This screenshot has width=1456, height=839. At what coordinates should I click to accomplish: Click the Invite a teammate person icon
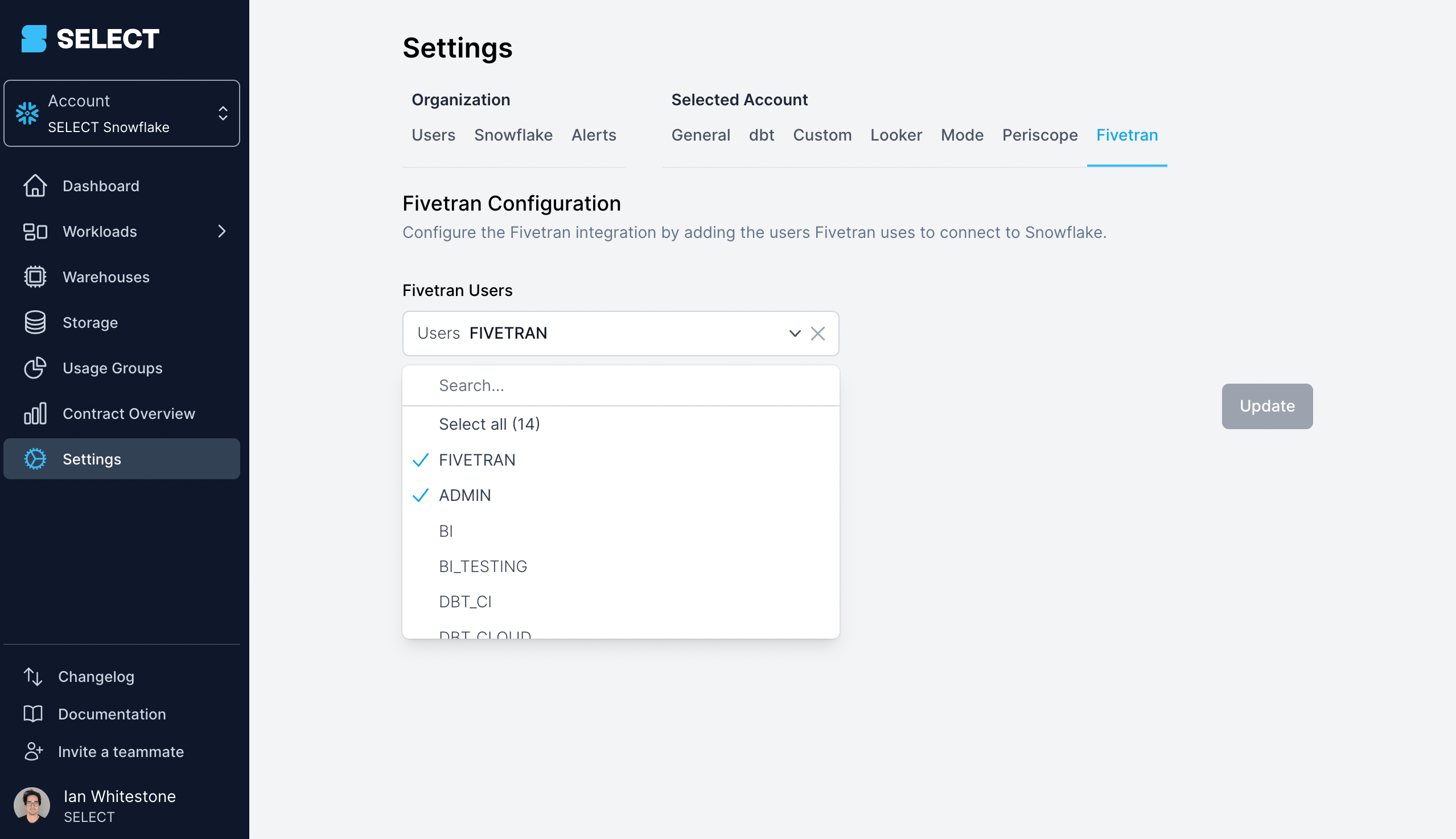34,751
